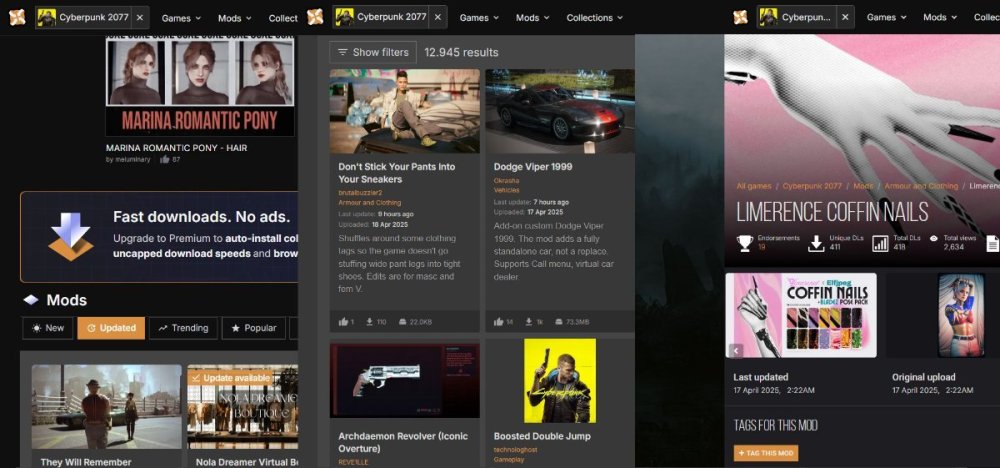Remove Cyberpunk 2077 game chip in left window
Screen dimensions: 1000x468
(x=140, y=17)
